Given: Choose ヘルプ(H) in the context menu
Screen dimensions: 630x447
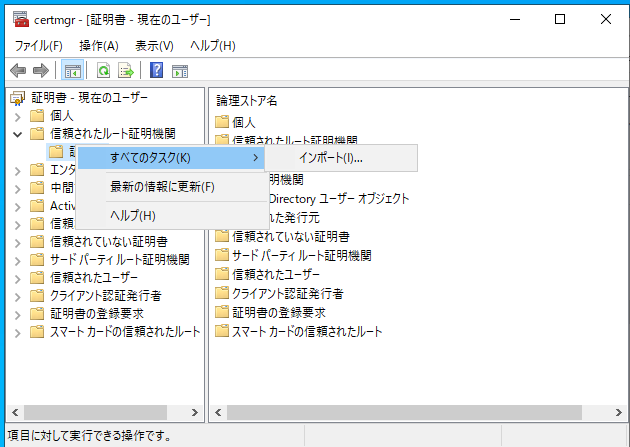Looking at the screenshot, I should (x=172, y=216).
